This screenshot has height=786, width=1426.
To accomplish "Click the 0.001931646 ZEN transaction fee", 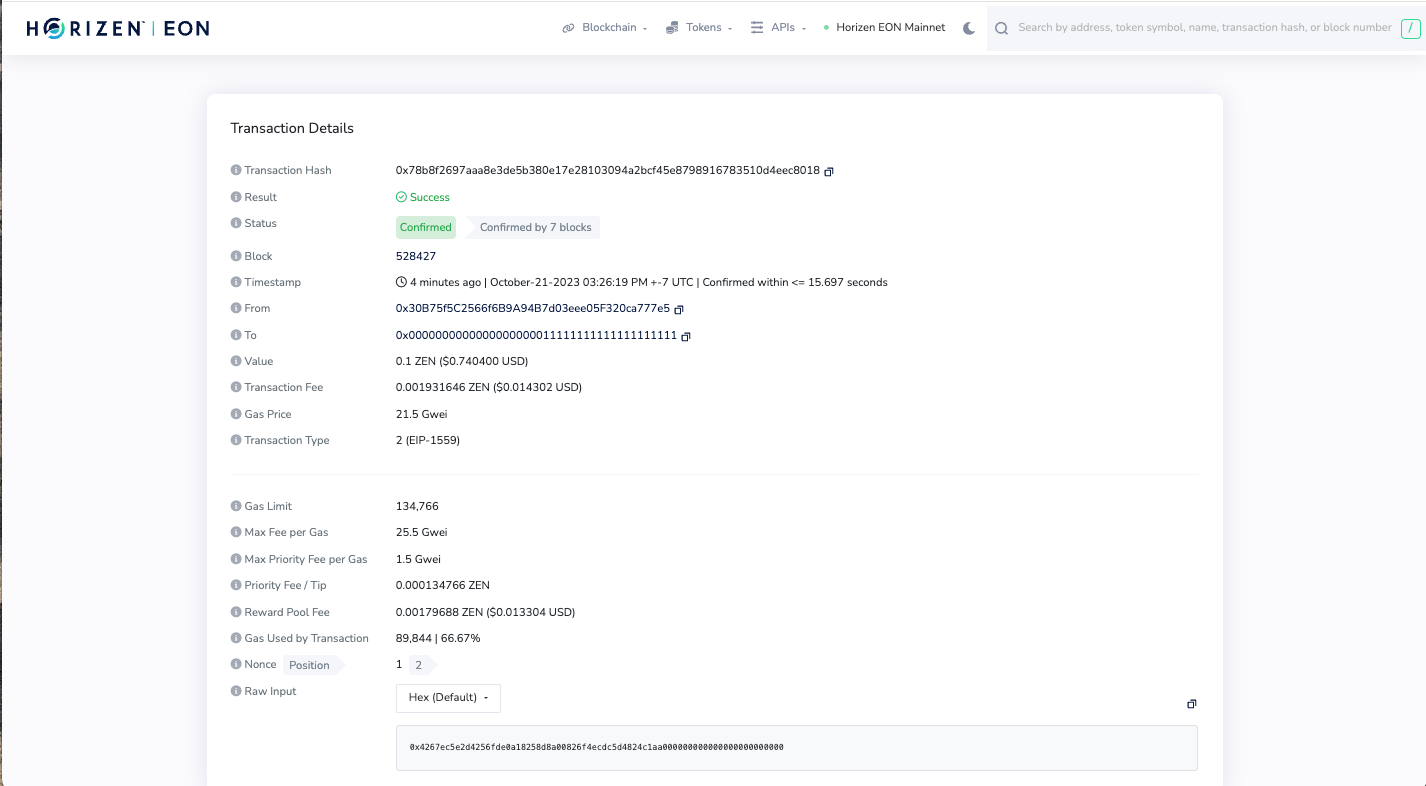I will click(x=489, y=387).
